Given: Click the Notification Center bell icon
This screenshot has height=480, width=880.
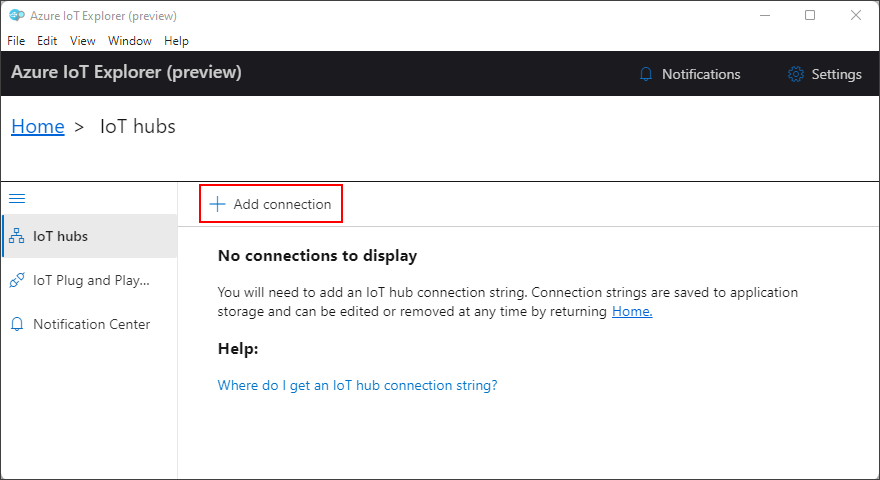Looking at the screenshot, I should pos(16,324).
